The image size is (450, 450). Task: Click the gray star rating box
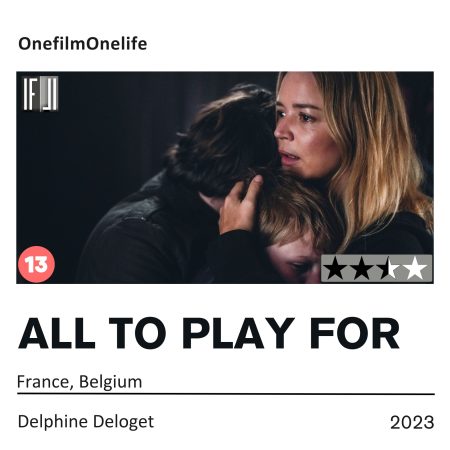point(376,268)
